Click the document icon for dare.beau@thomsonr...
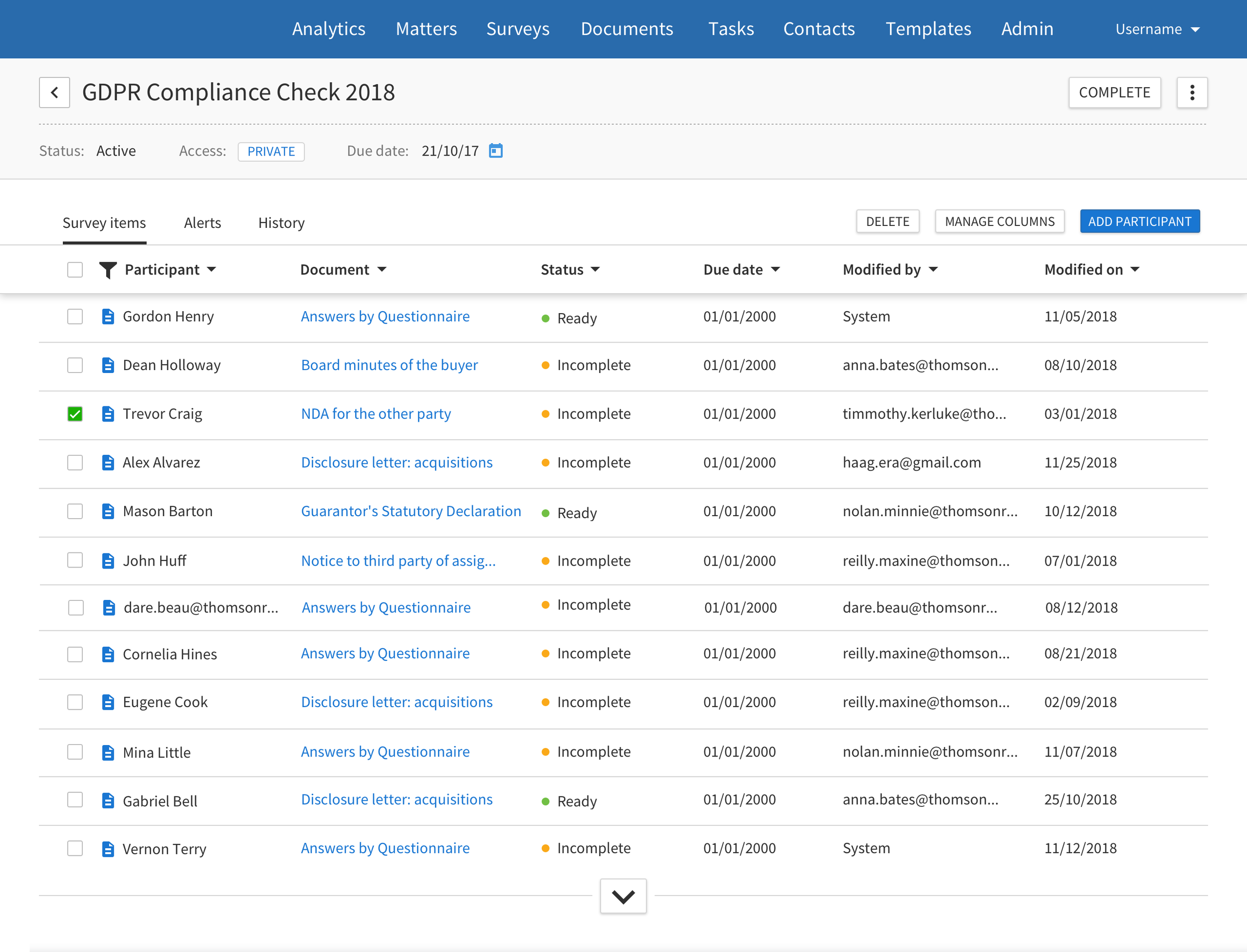The height and width of the screenshot is (952, 1247). point(109,607)
